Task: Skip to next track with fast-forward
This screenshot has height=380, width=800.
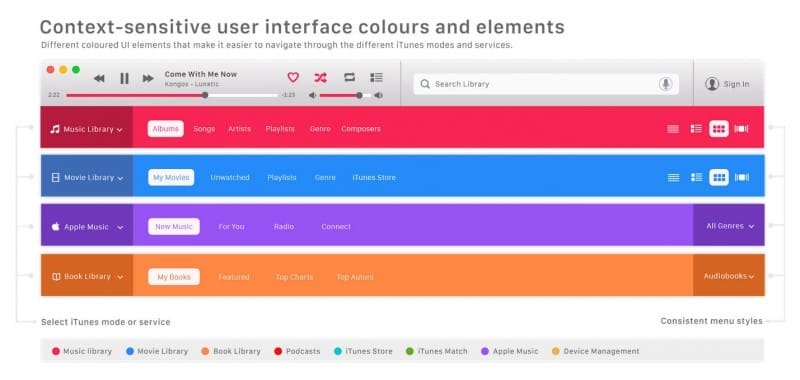Action: click(x=148, y=79)
